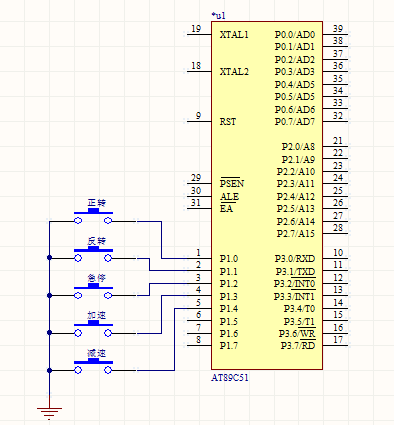Image resolution: width=394 pixels, height=425 pixels.
Task: Click the PSEN pin 29 line
Action: pyautogui.click(x=199, y=184)
